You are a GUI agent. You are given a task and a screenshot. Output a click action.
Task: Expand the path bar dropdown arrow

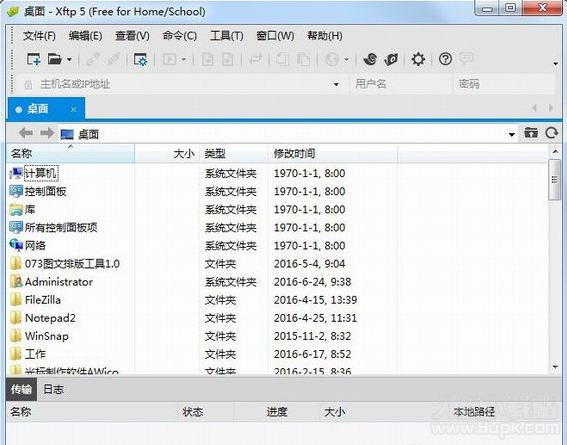[511, 135]
